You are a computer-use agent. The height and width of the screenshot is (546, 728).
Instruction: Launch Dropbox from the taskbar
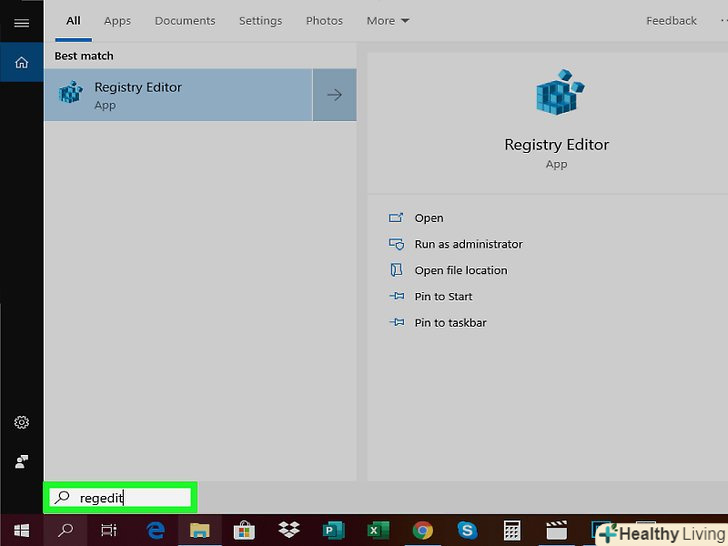(x=289, y=530)
